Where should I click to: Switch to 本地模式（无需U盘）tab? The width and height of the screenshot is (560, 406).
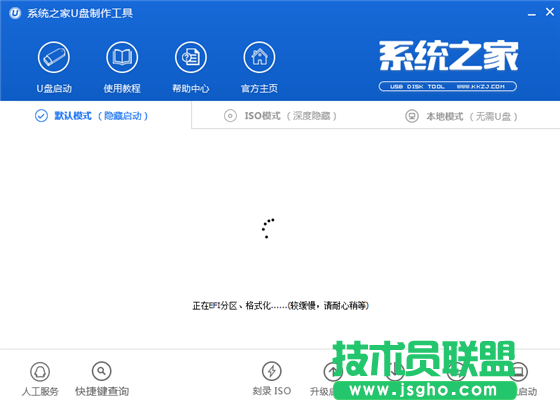461,116
